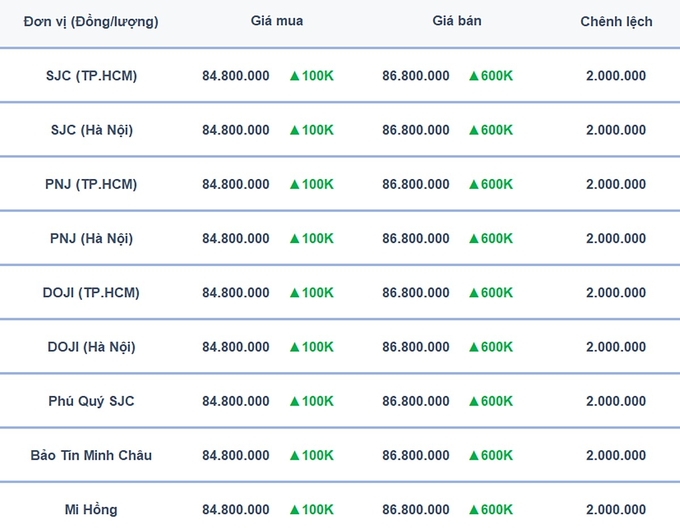
Task: Click the 2.000.000 difference for Phú Quý SJC
Action: 616,401
